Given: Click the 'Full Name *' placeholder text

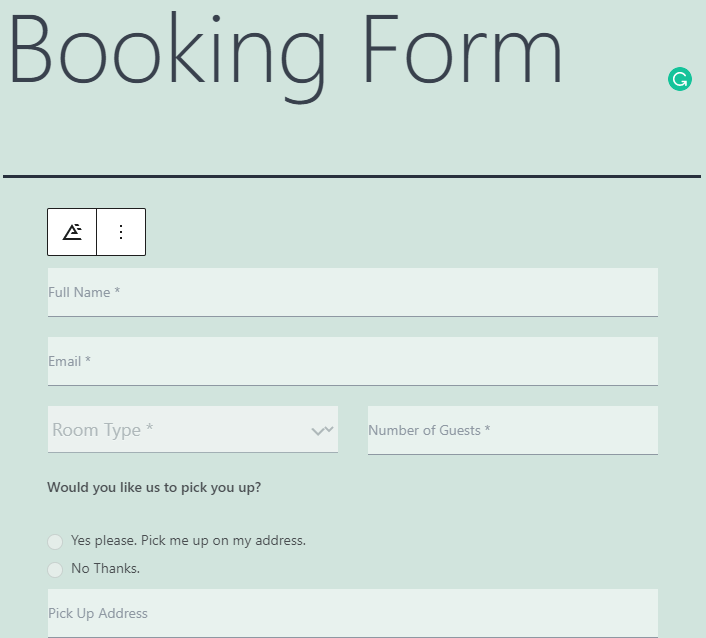Looking at the screenshot, I should pos(84,292).
